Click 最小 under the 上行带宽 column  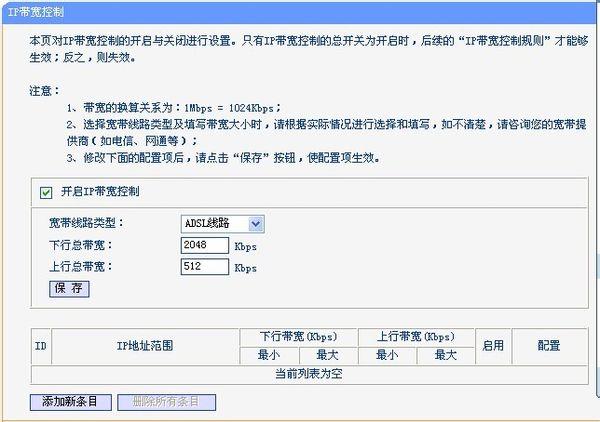[387, 355]
